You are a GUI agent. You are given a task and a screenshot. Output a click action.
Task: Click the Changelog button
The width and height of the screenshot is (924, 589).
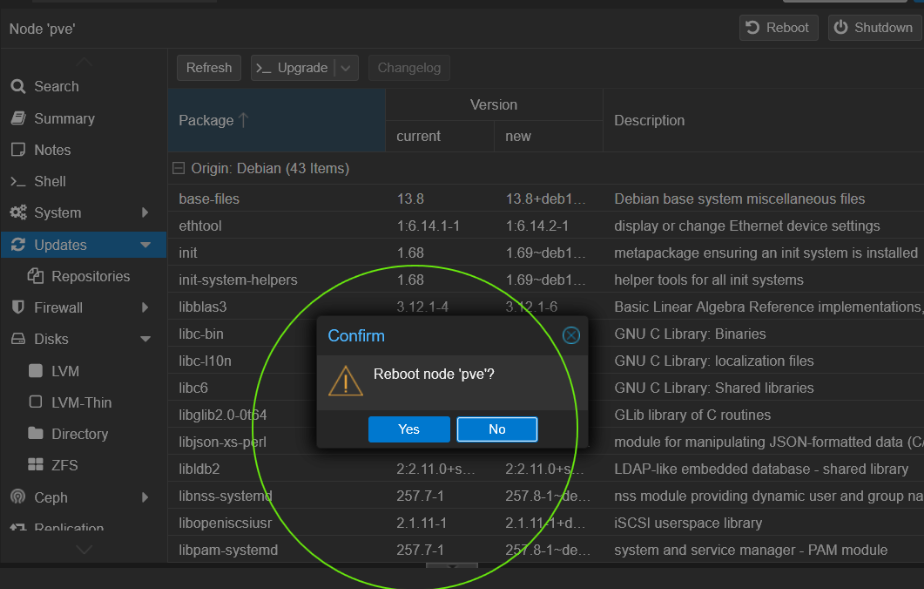[409, 68]
